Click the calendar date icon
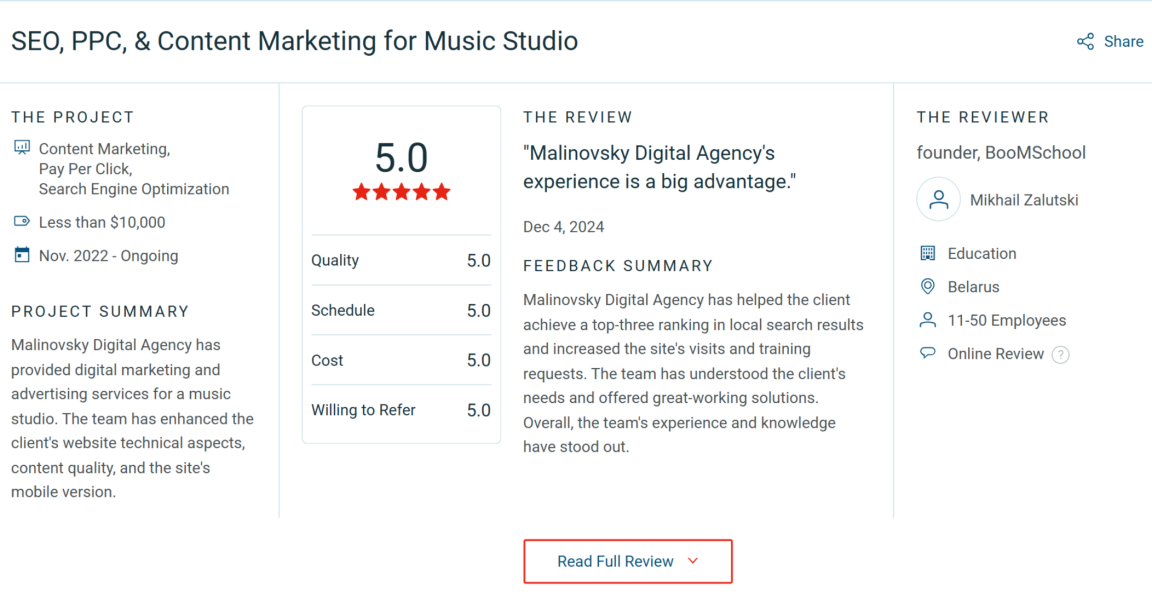This screenshot has width=1152, height=604. click(x=22, y=256)
